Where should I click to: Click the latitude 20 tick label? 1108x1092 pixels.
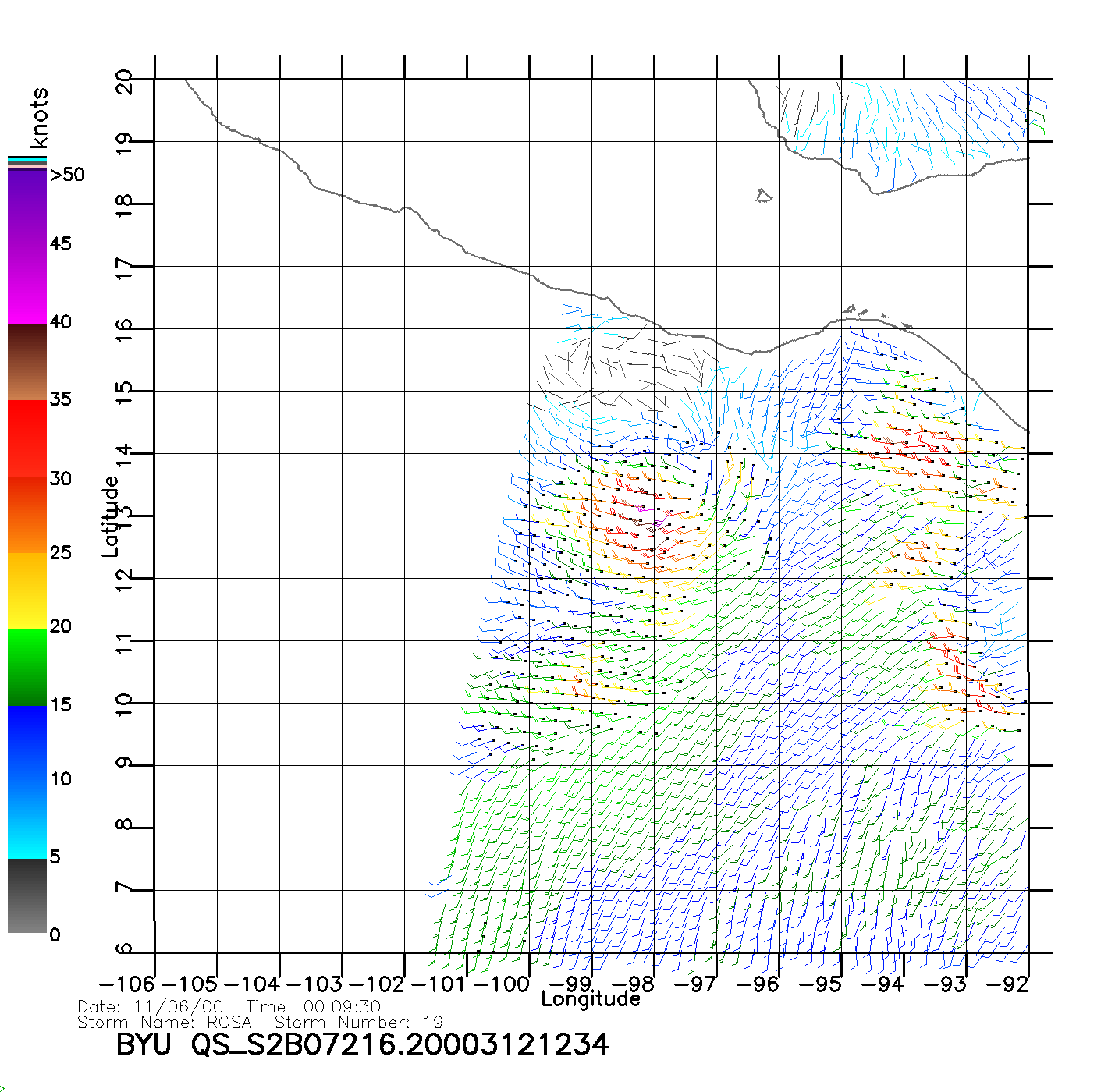(x=125, y=81)
